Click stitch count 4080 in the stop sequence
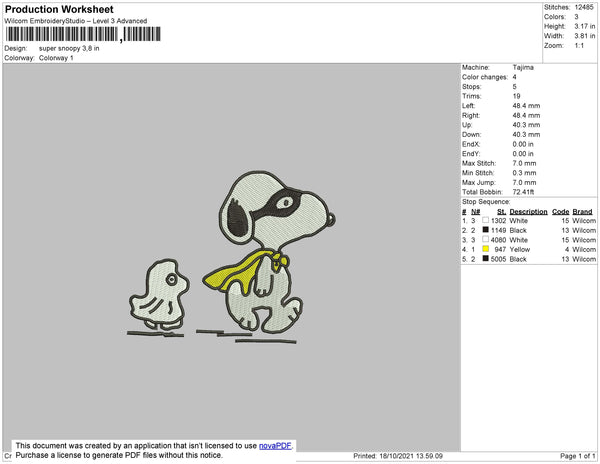This screenshot has width=600, height=464. 499,240
